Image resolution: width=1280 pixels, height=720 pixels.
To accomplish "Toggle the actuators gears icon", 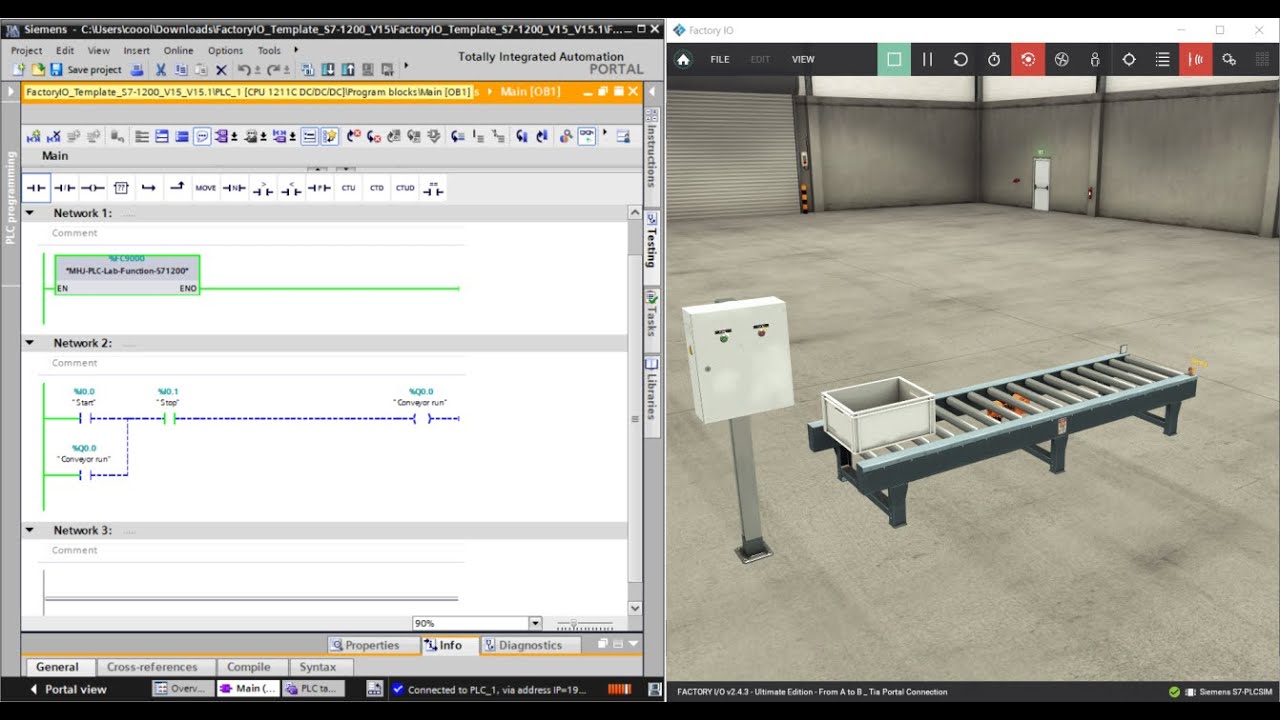I will point(1229,59).
